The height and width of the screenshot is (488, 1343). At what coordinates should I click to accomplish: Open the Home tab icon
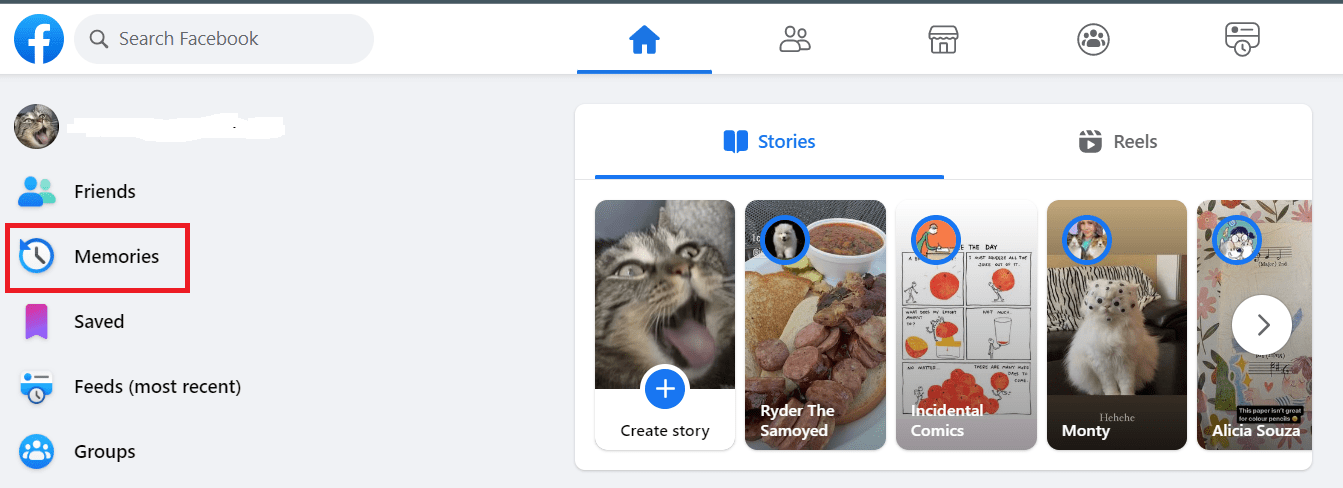tap(644, 39)
